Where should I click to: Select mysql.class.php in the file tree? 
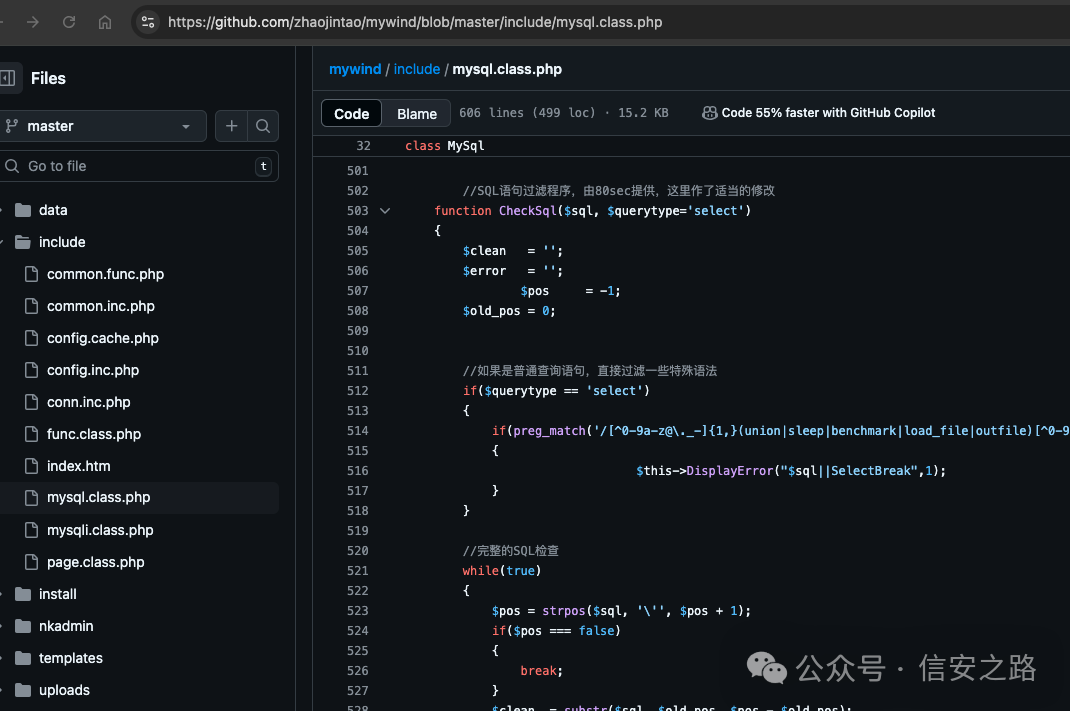coord(98,498)
